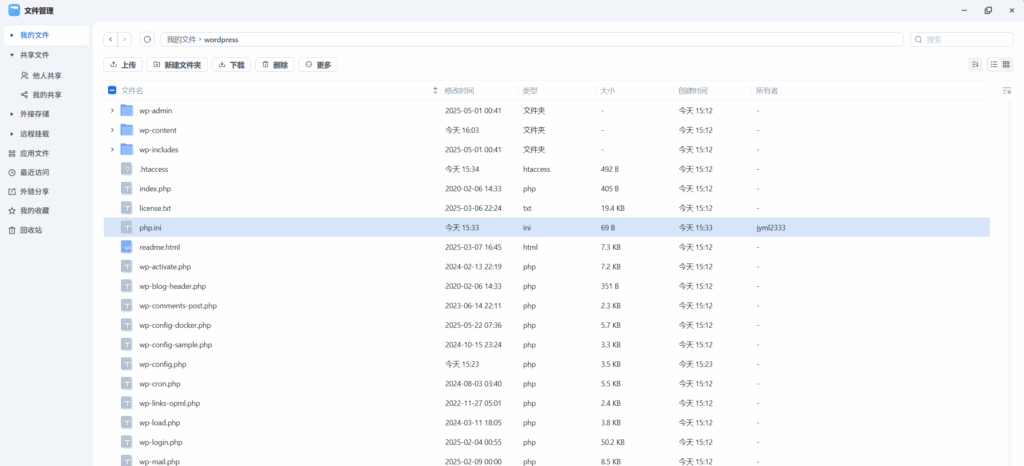Screen dimensions: 1024x466
Task: Click the back navigation arrow
Action: point(110,39)
